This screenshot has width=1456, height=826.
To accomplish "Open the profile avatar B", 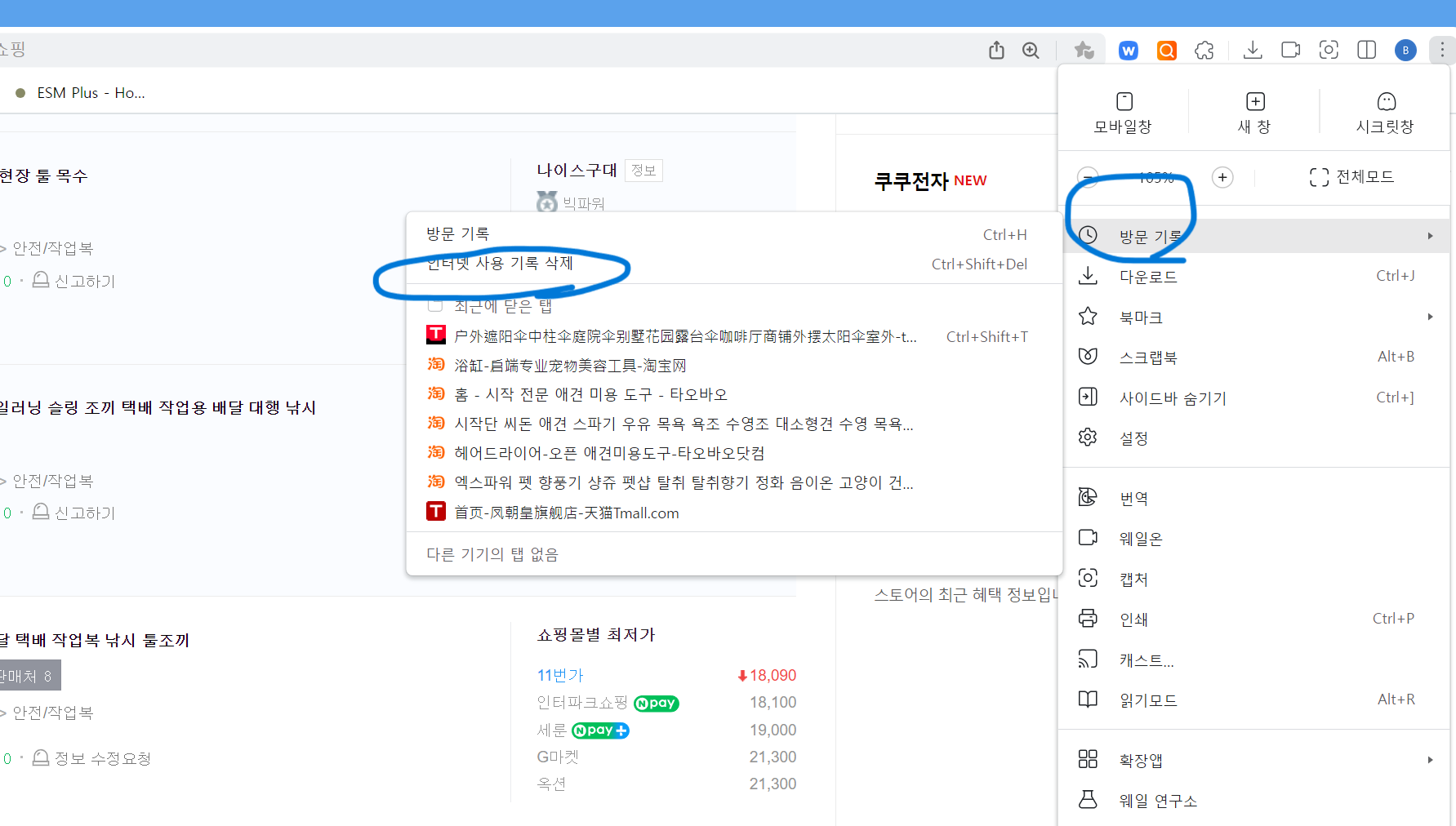I will (1405, 51).
